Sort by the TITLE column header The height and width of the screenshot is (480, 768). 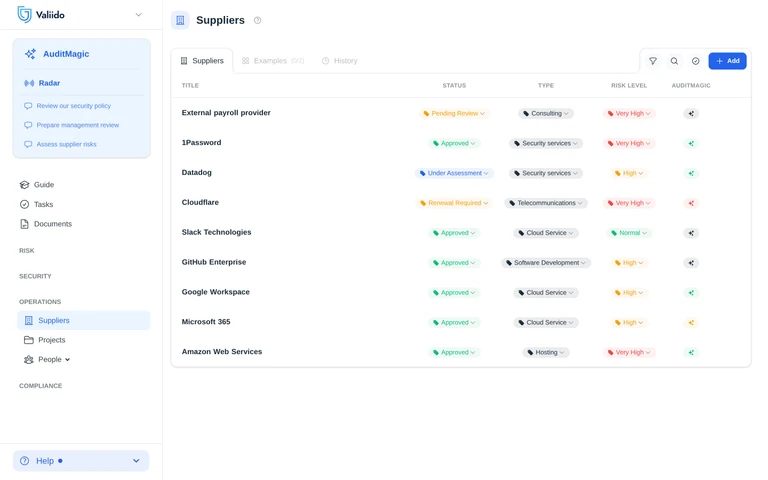coord(190,85)
